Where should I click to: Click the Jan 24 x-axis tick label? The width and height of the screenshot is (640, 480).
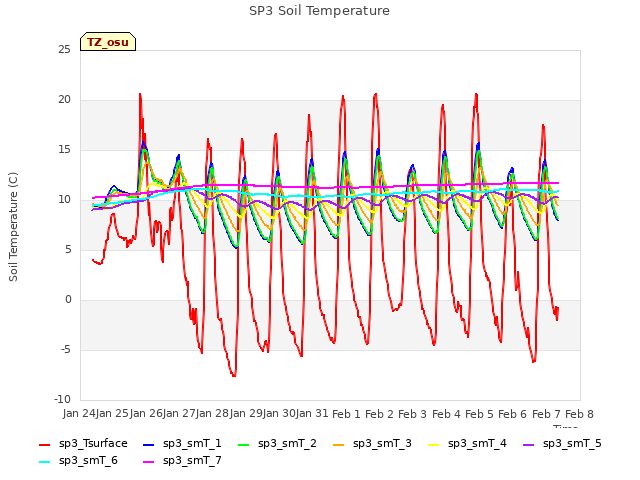(x=79, y=414)
